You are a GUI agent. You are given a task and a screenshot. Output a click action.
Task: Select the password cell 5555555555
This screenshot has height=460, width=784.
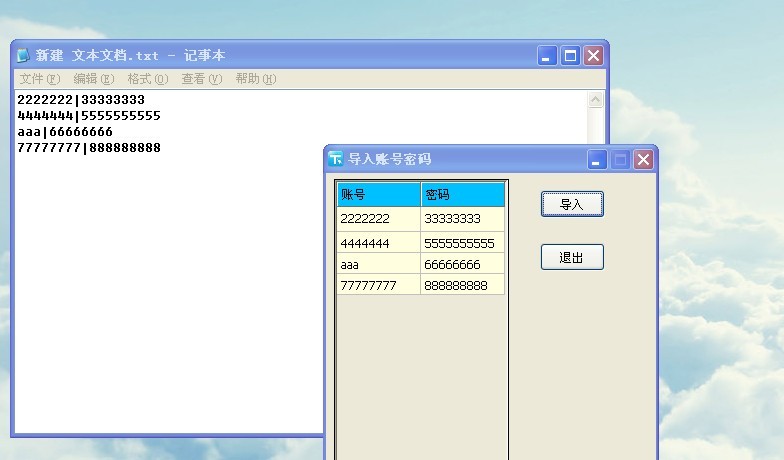(x=462, y=242)
